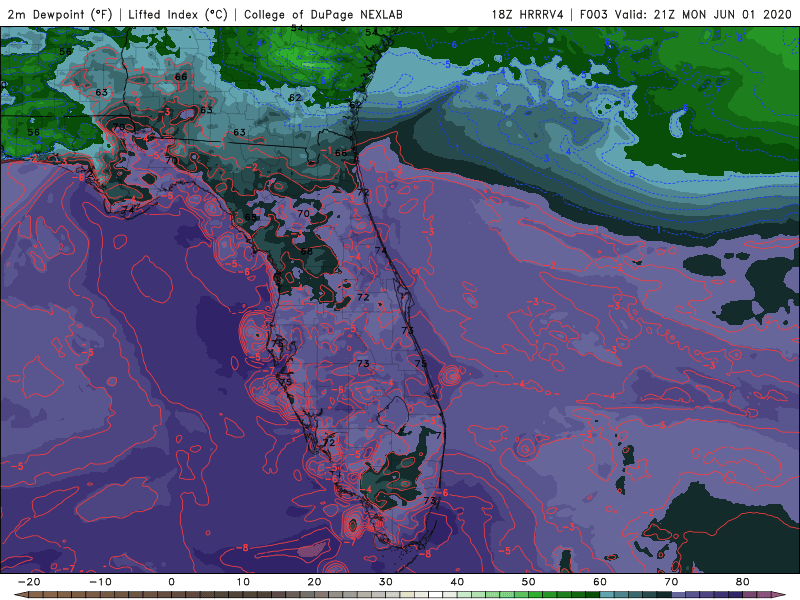The height and width of the screenshot is (600, 800).
Task: Click the '20' color scale label
Action: click(314, 582)
